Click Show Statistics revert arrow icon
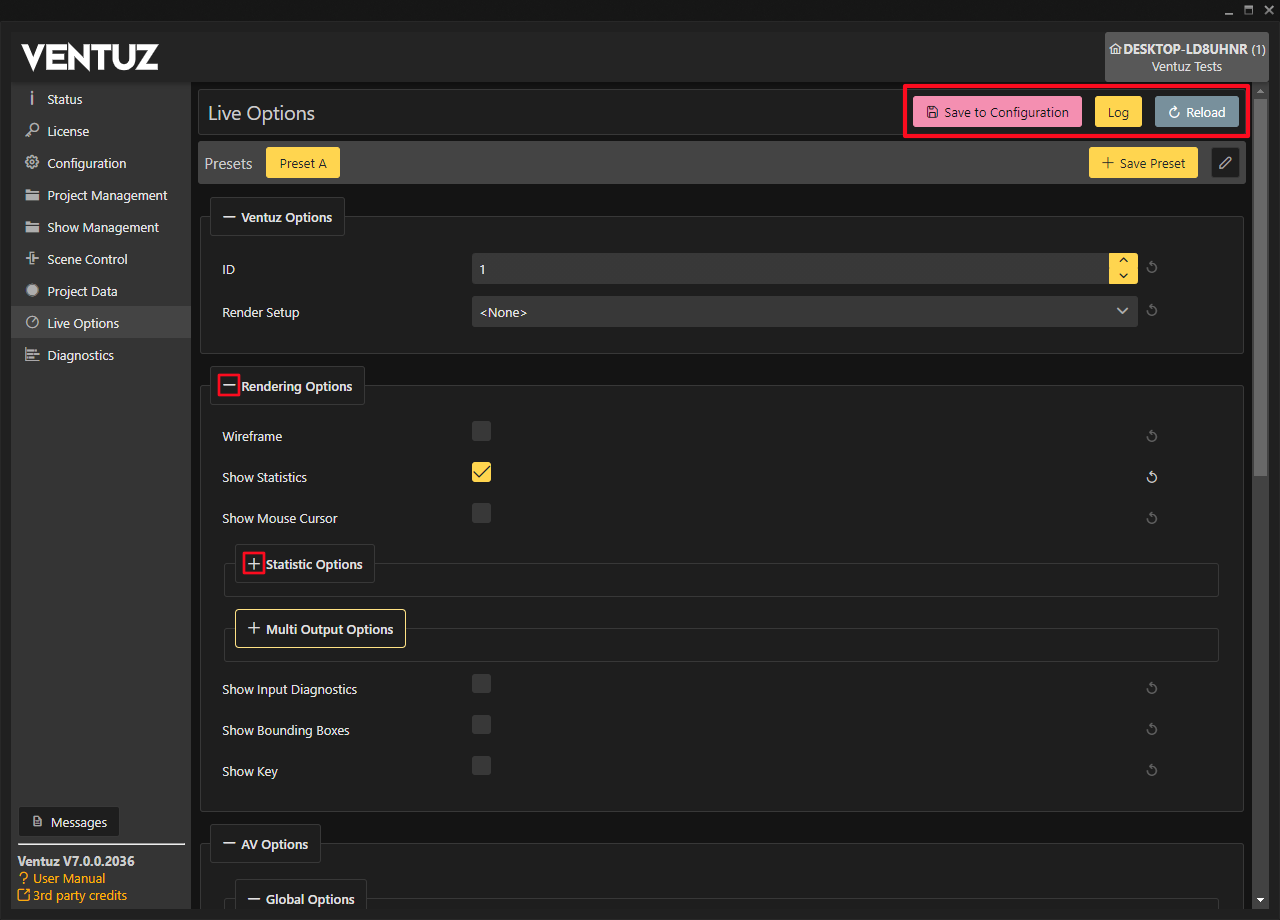The height and width of the screenshot is (920, 1280). (x=1152, y=478)
